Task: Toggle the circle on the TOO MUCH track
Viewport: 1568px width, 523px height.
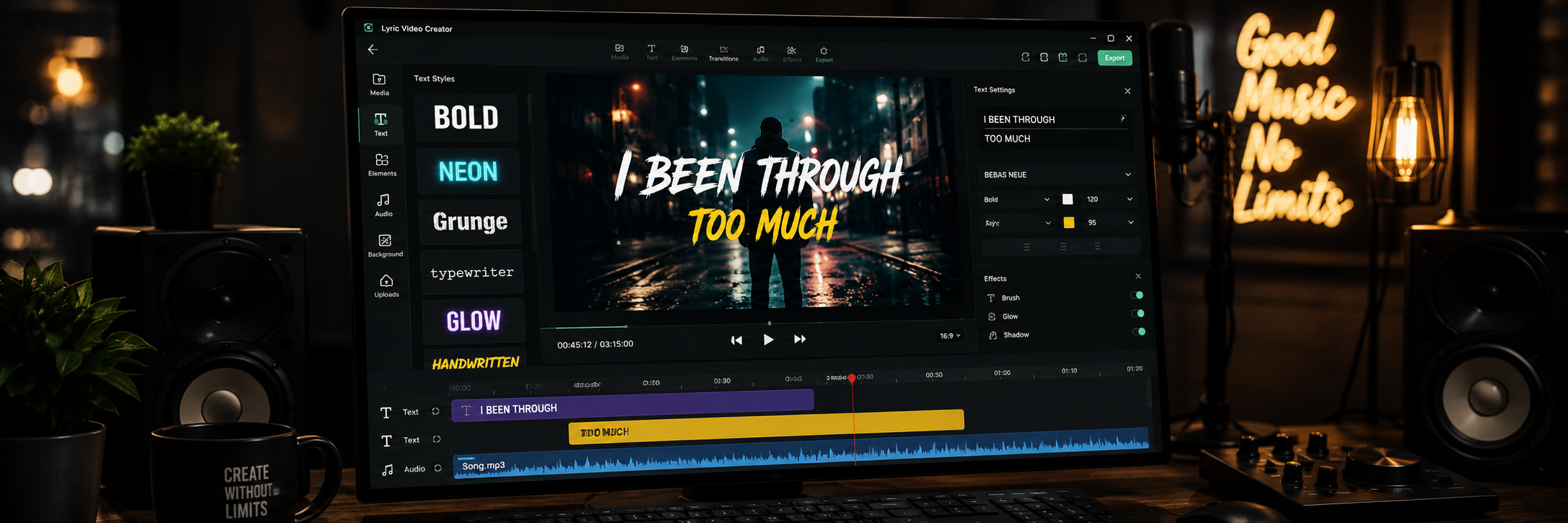Action: pyautogui.click(x=437, y=439)
